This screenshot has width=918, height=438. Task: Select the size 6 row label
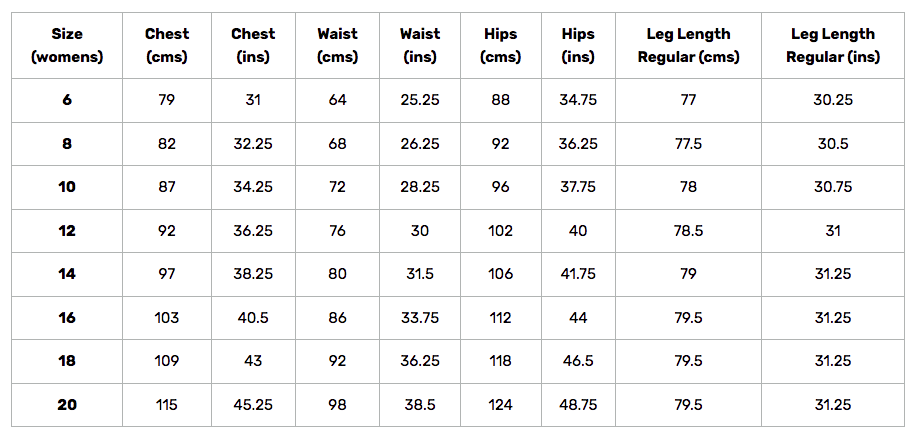(x=67, y=100)
